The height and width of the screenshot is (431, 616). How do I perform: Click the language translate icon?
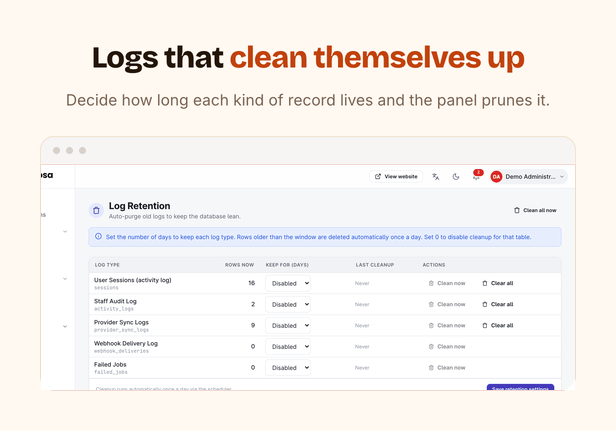pyautogui.click(x=436, y=177)
